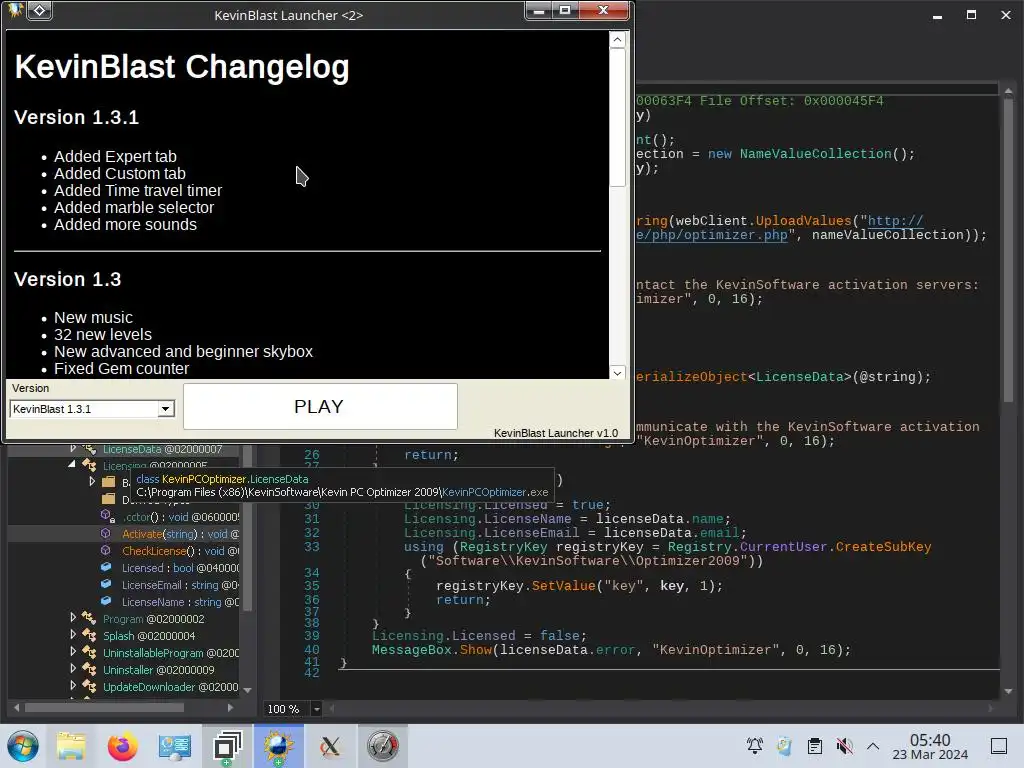Select the Splash @02000004 class row
The width and height of the screenshot is (1024, 768).
click(x=149, y=635)
